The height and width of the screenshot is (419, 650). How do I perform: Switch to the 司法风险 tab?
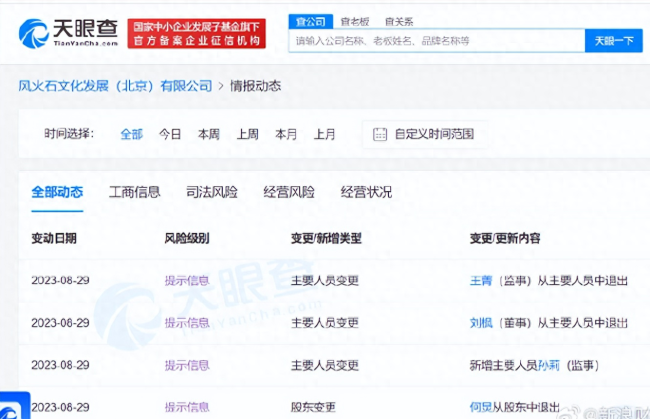click(212, 192)
